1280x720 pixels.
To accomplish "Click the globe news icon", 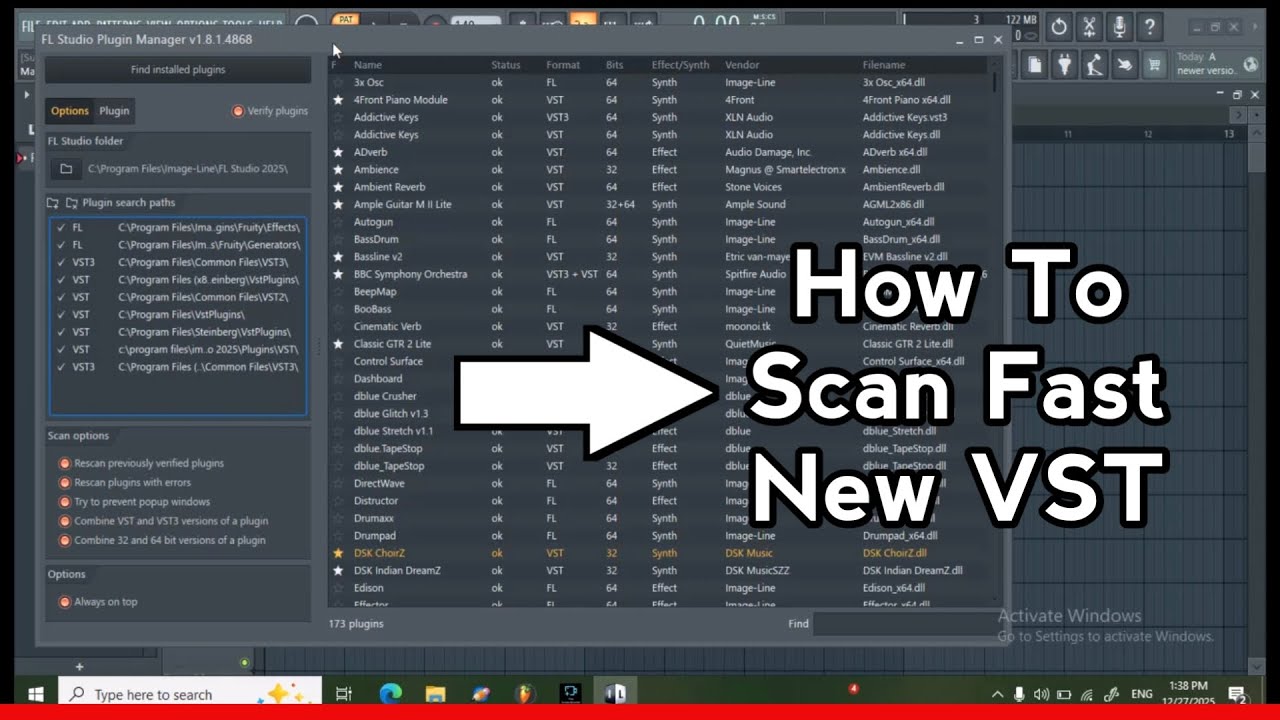I will point(1251,65).
